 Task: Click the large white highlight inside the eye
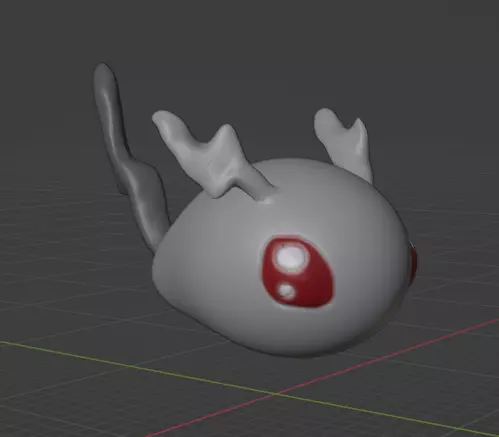coord(290,256)
